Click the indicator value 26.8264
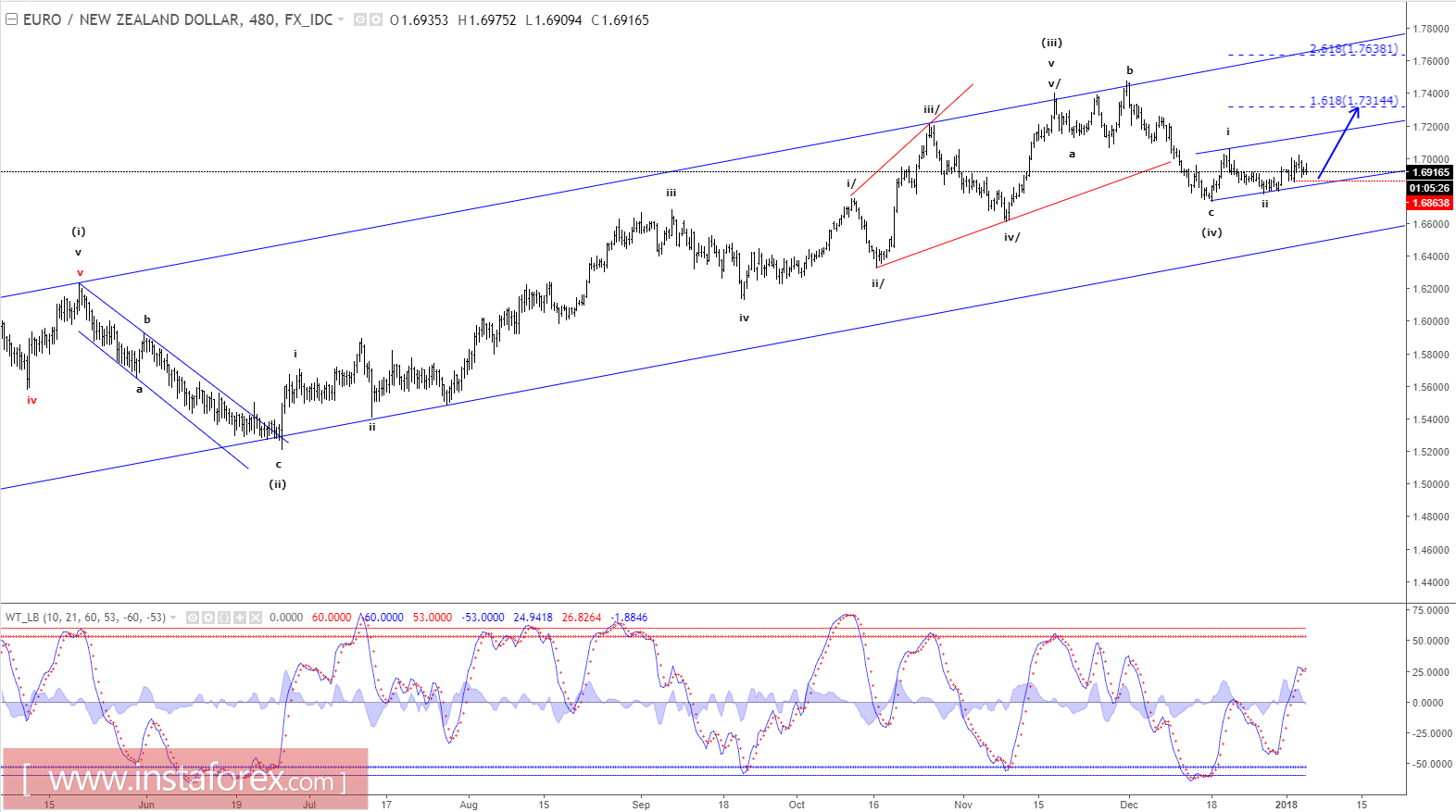This screenshot has width=1456, height=812. point(582,618)
